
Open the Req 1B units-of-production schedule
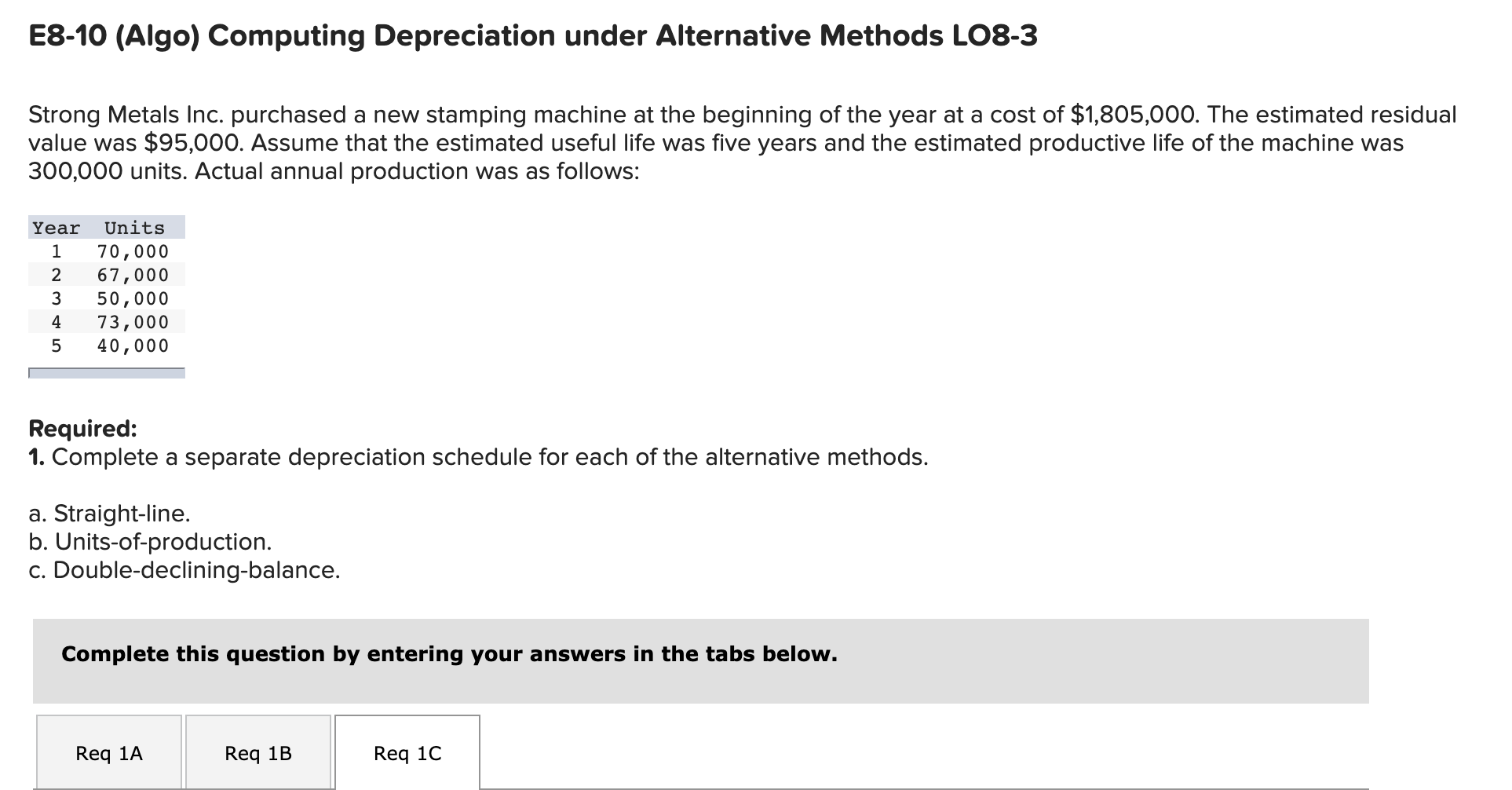coord(257,753)
